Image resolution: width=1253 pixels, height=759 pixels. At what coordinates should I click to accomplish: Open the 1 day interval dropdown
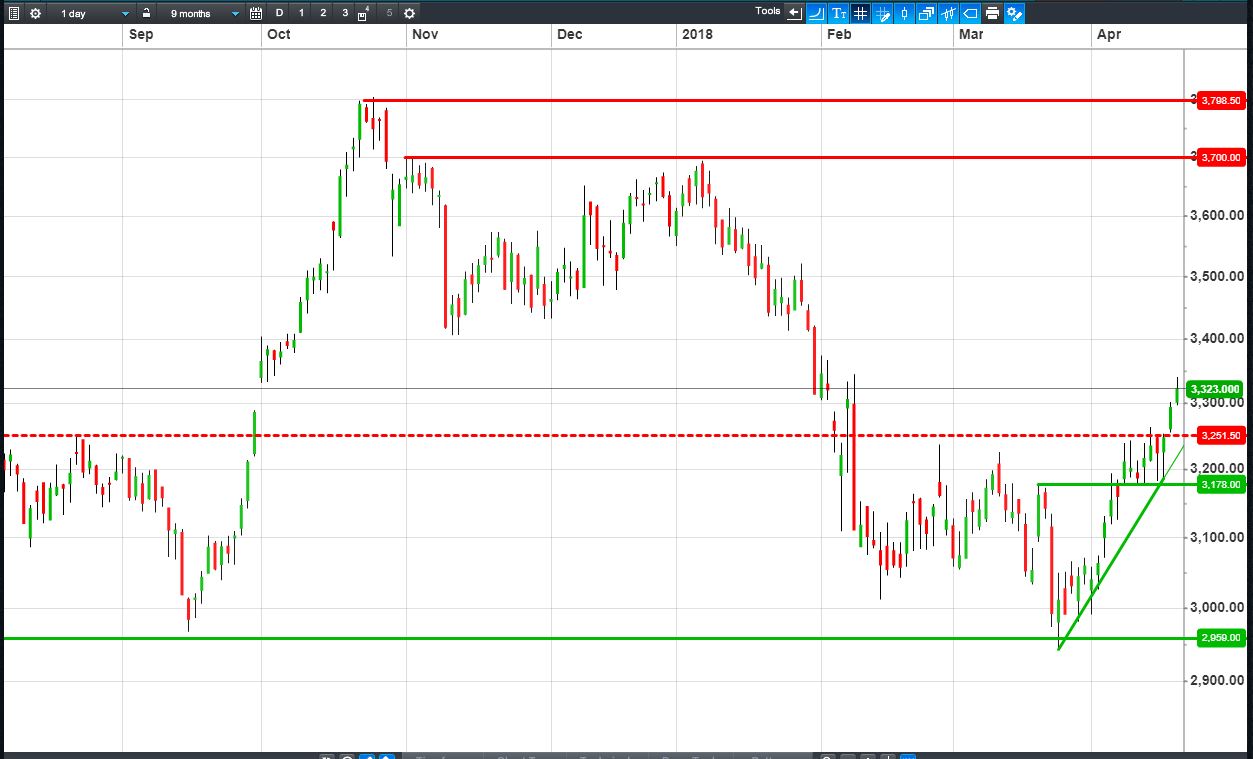(x=93, y=13)
